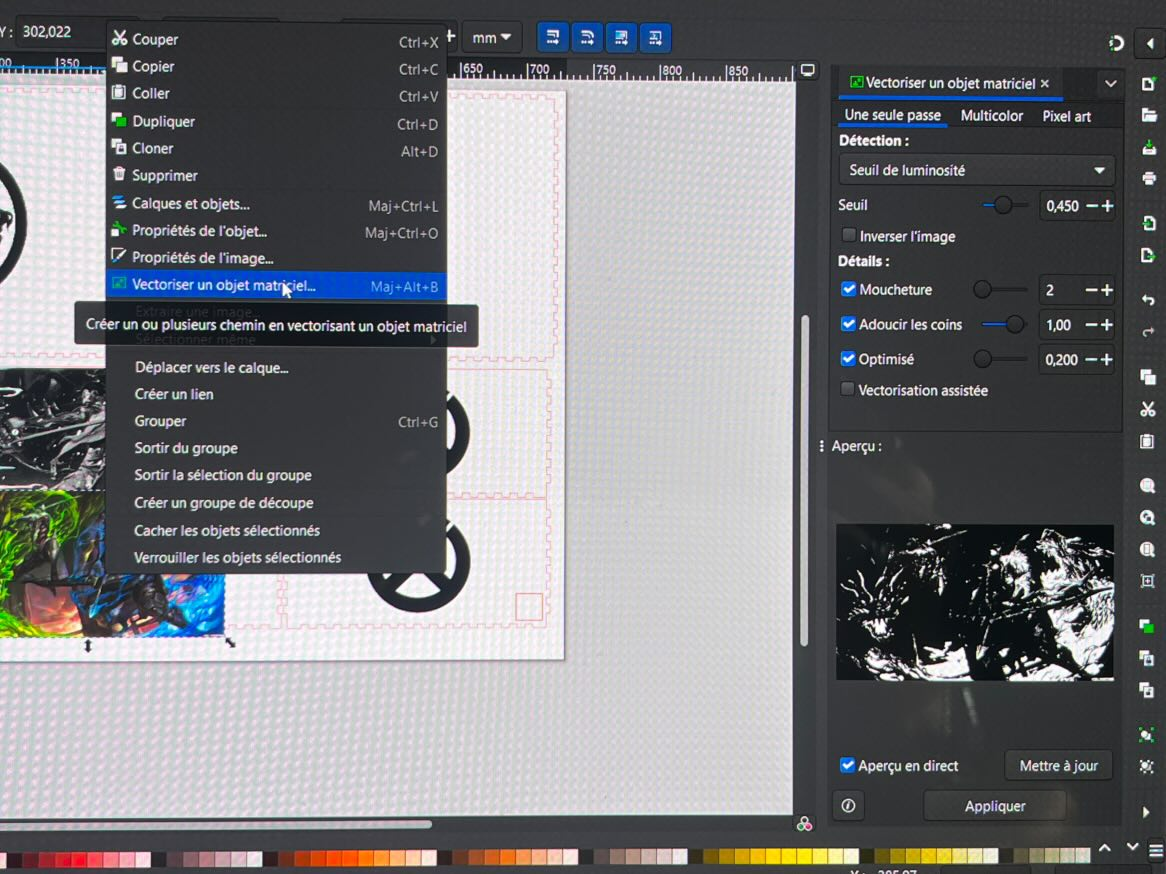Close the Vectoriser un objet matriciel tab
The width and height of the screenshot is (1166, 874).
(x=1045, y=83)
